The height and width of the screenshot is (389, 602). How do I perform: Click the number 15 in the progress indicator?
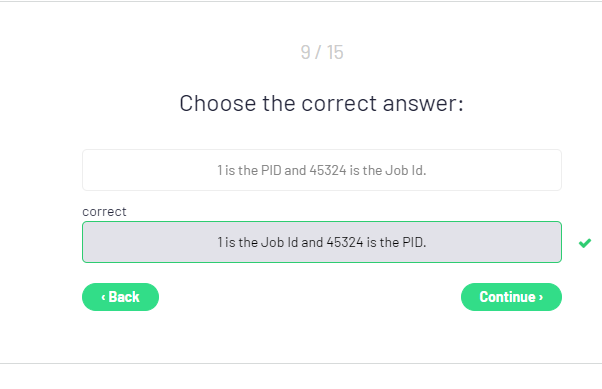click(x=335, y=52)
